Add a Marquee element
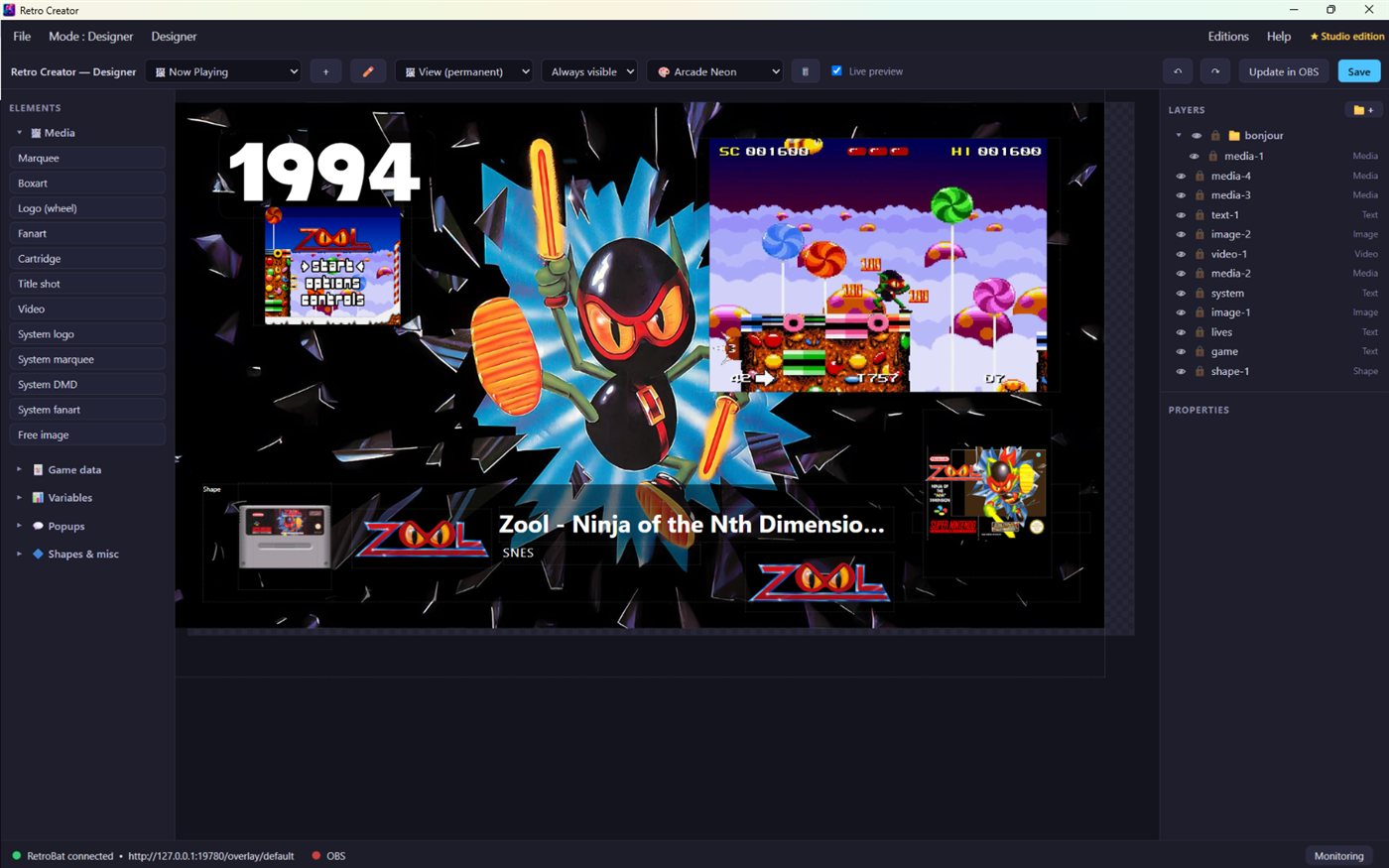This screenshot has height=868, width=1389. 87,158
